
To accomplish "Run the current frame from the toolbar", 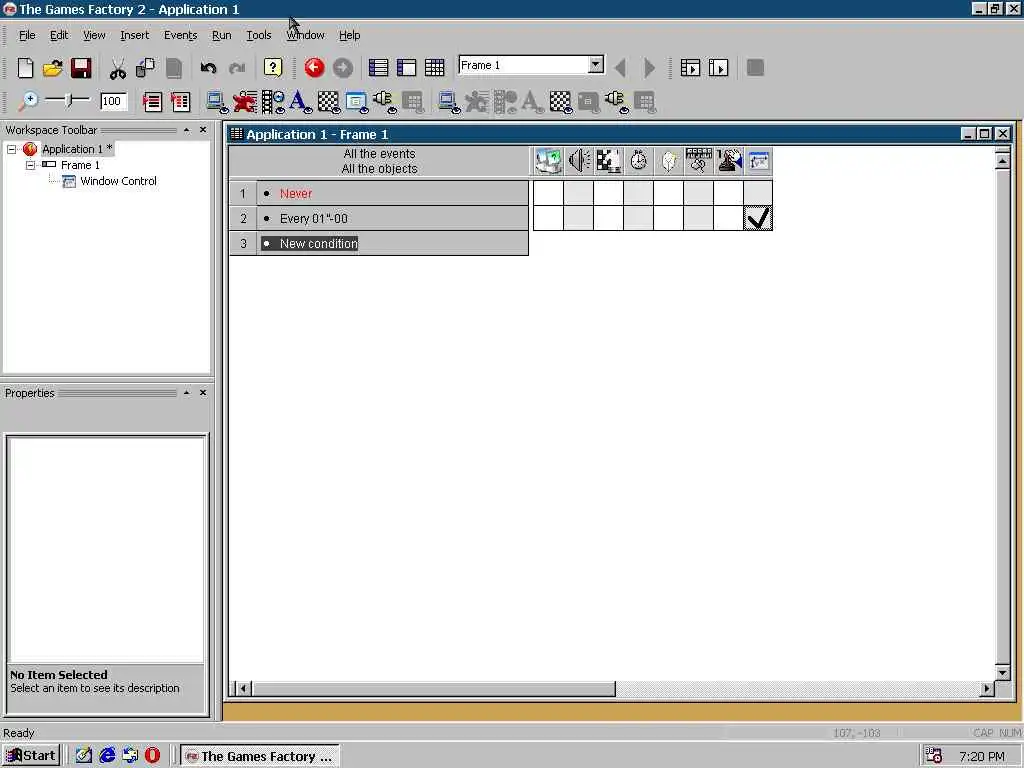I will (718, 68).
